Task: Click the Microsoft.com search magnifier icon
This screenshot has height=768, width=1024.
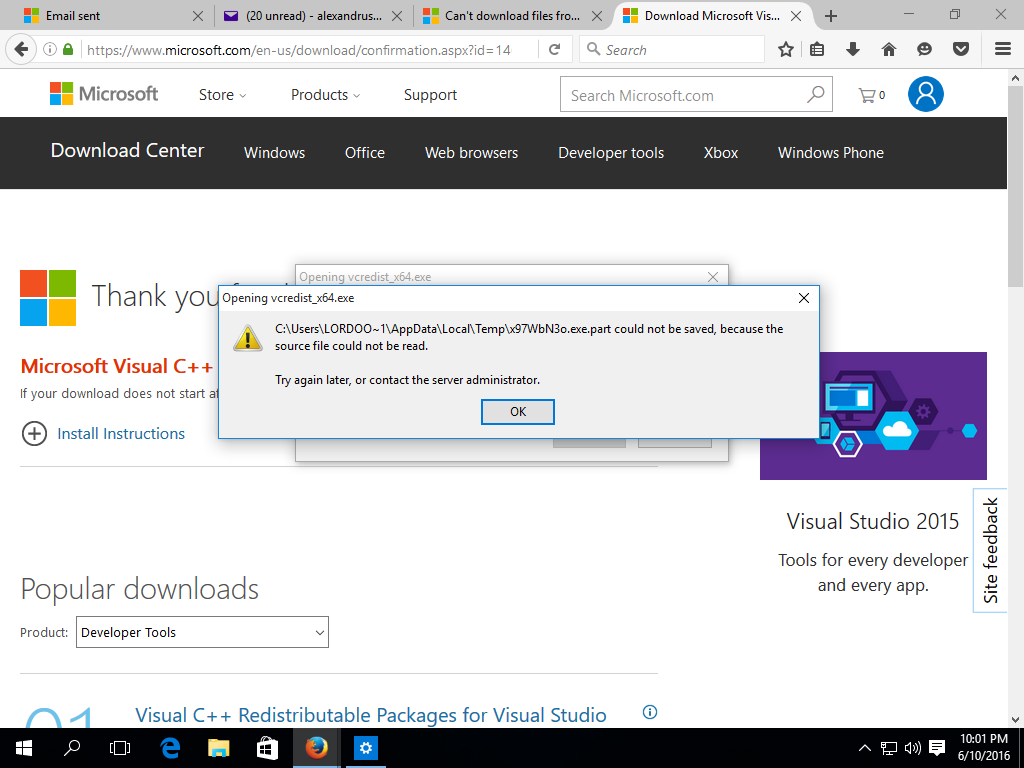Action: [x=816, y=95]
